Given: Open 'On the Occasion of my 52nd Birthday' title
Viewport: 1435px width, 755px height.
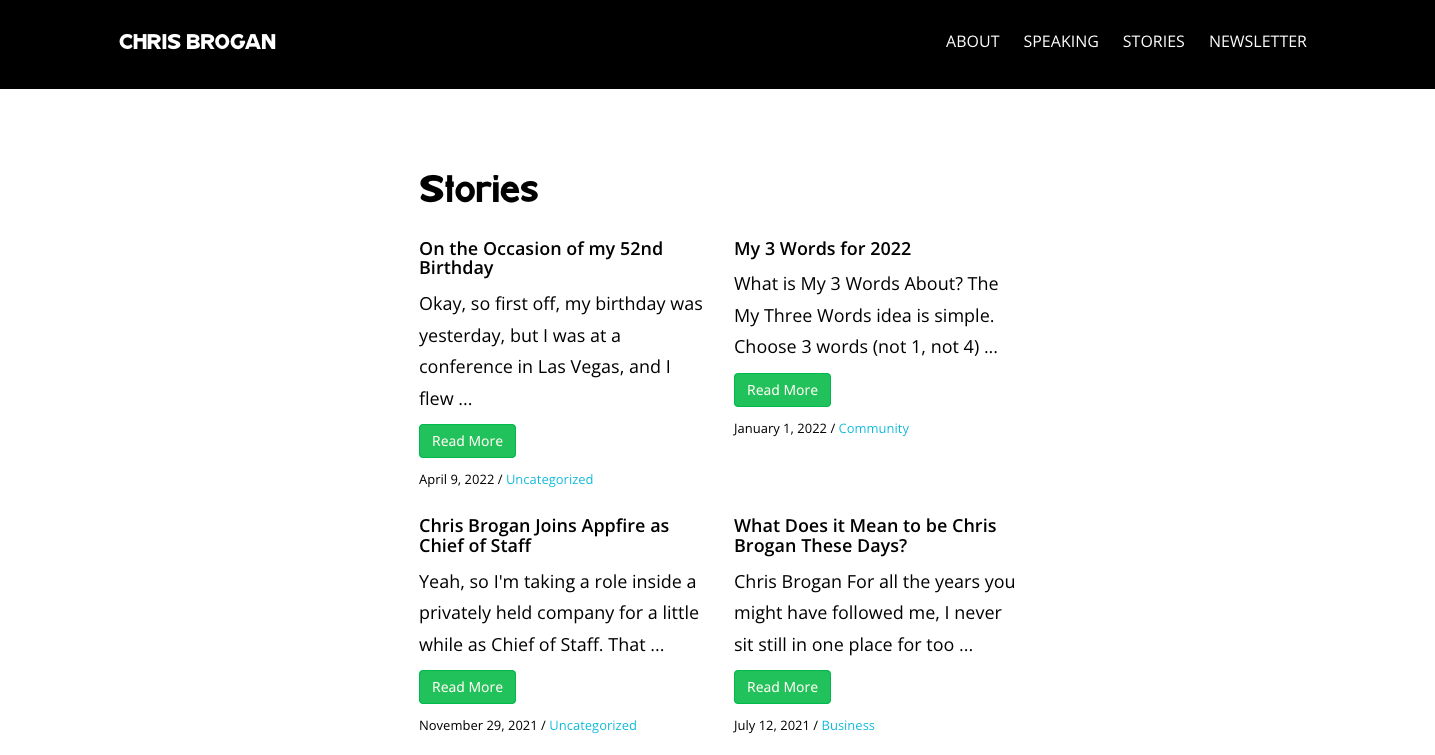Looking at the screenshot, I should (541, 258).
